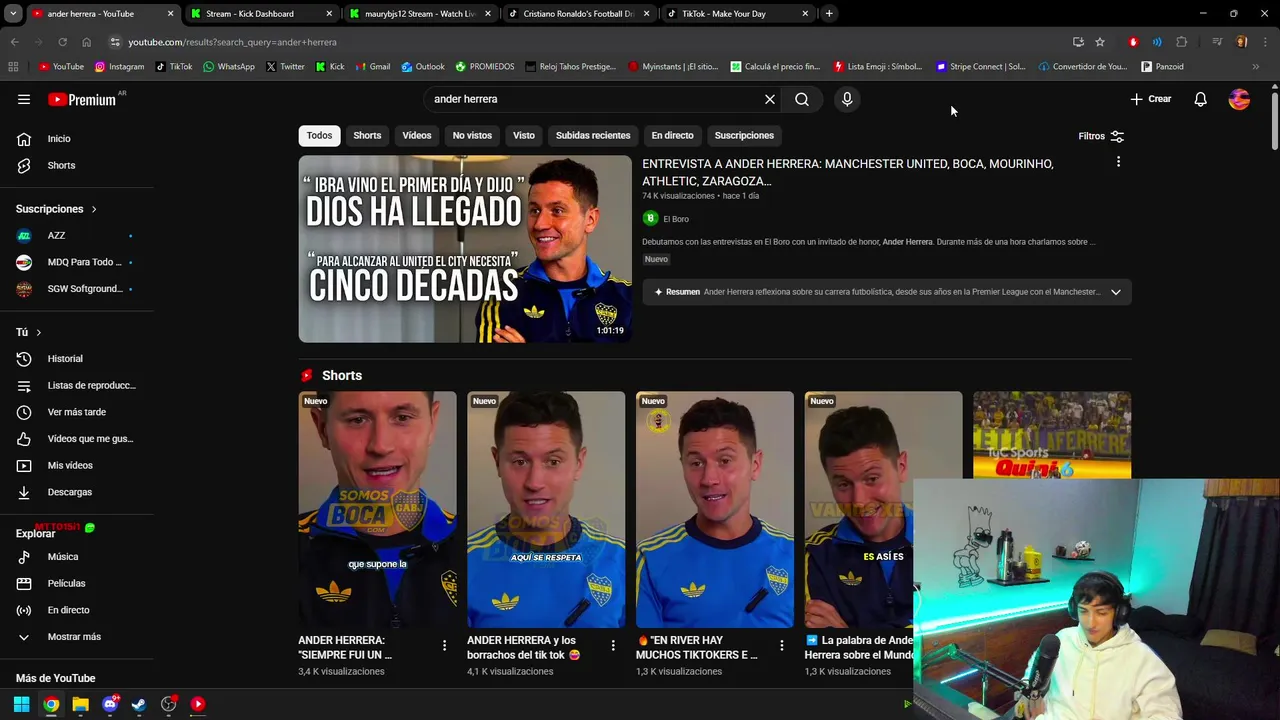Select the Visto filter chip
This screenshot has height=720, width=1280.
click(x=524, y=136)
